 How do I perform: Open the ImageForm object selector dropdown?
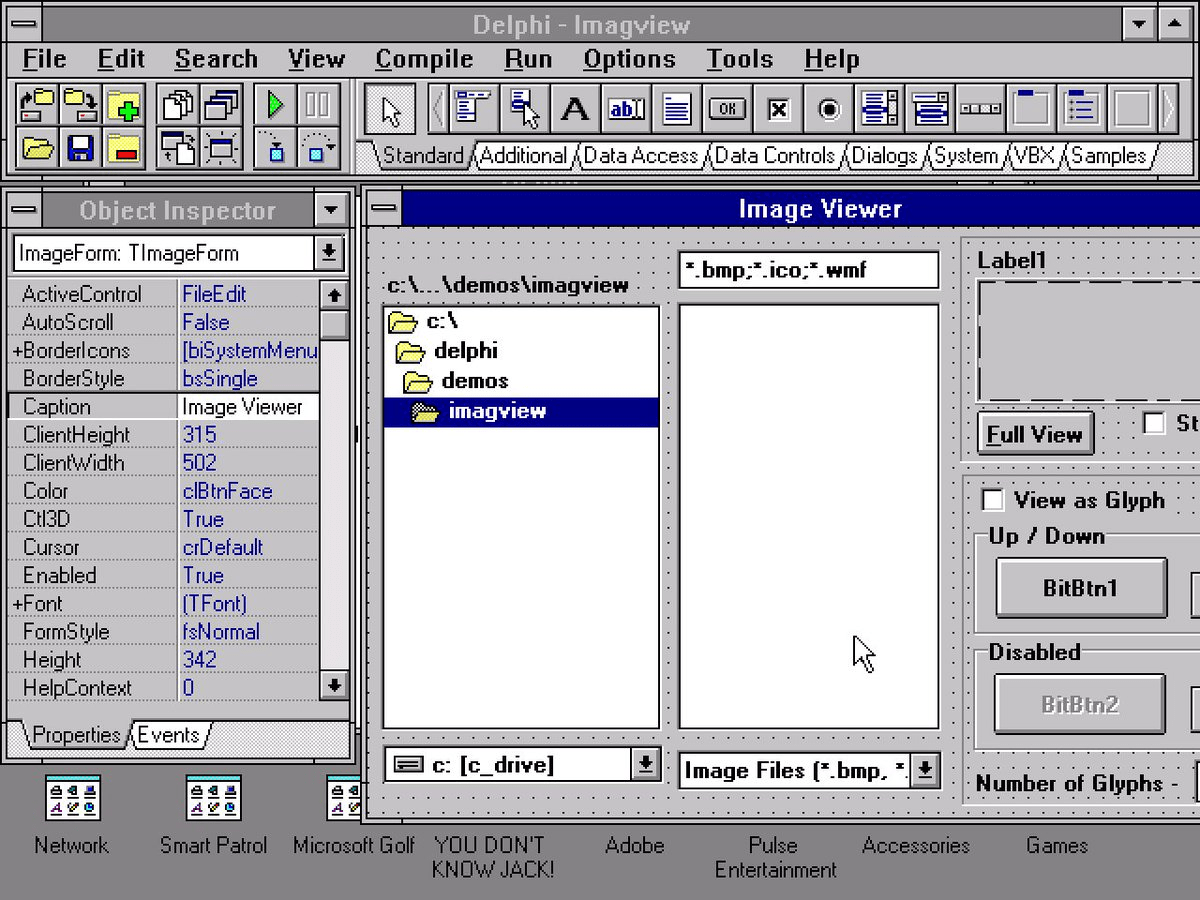click(328, 252)
